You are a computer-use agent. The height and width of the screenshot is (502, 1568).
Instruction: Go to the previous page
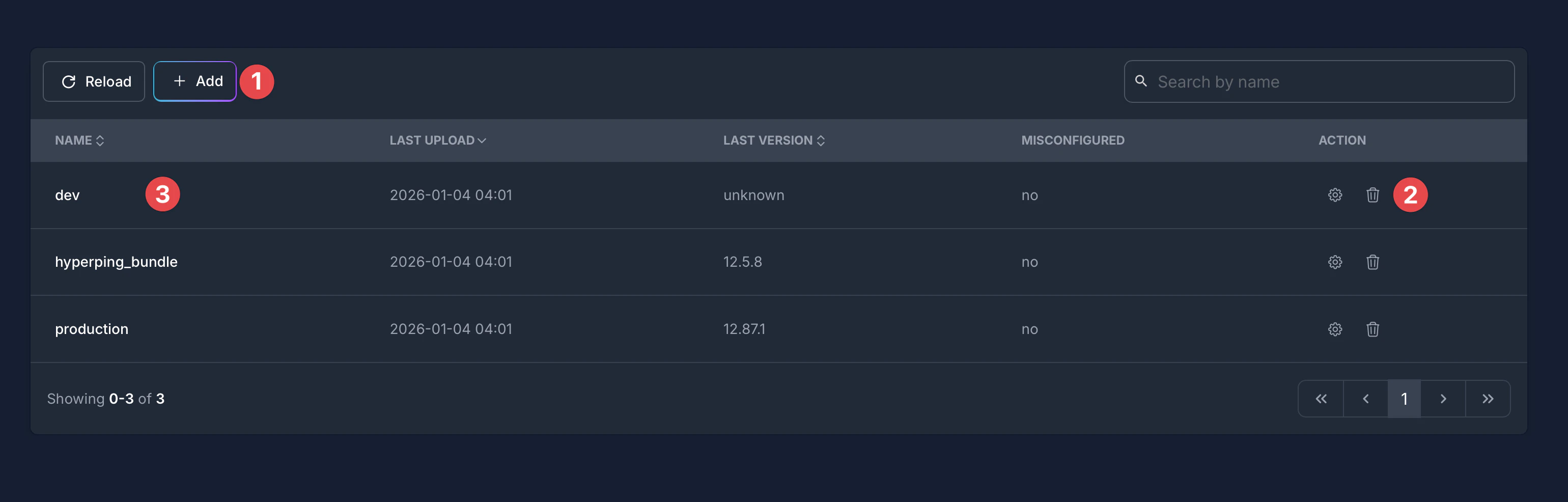tap(1365, 399)
